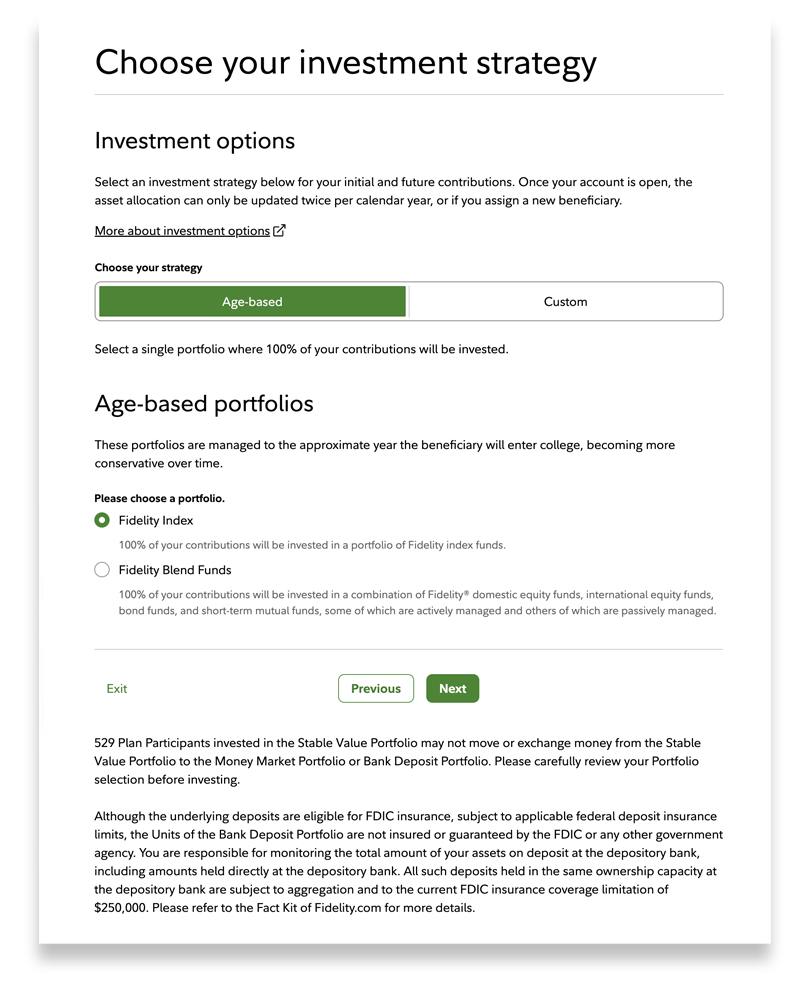Image resolution: width=807 pixels, height=983 pixels.
Task: Toggle the strategy selector to Custom
Action: 565,301
